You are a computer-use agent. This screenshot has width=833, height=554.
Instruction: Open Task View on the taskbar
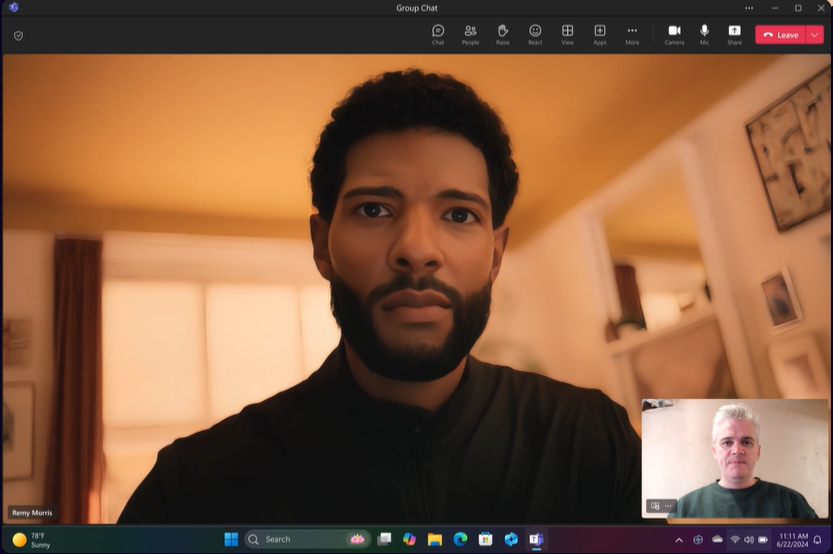click(384, 540)
